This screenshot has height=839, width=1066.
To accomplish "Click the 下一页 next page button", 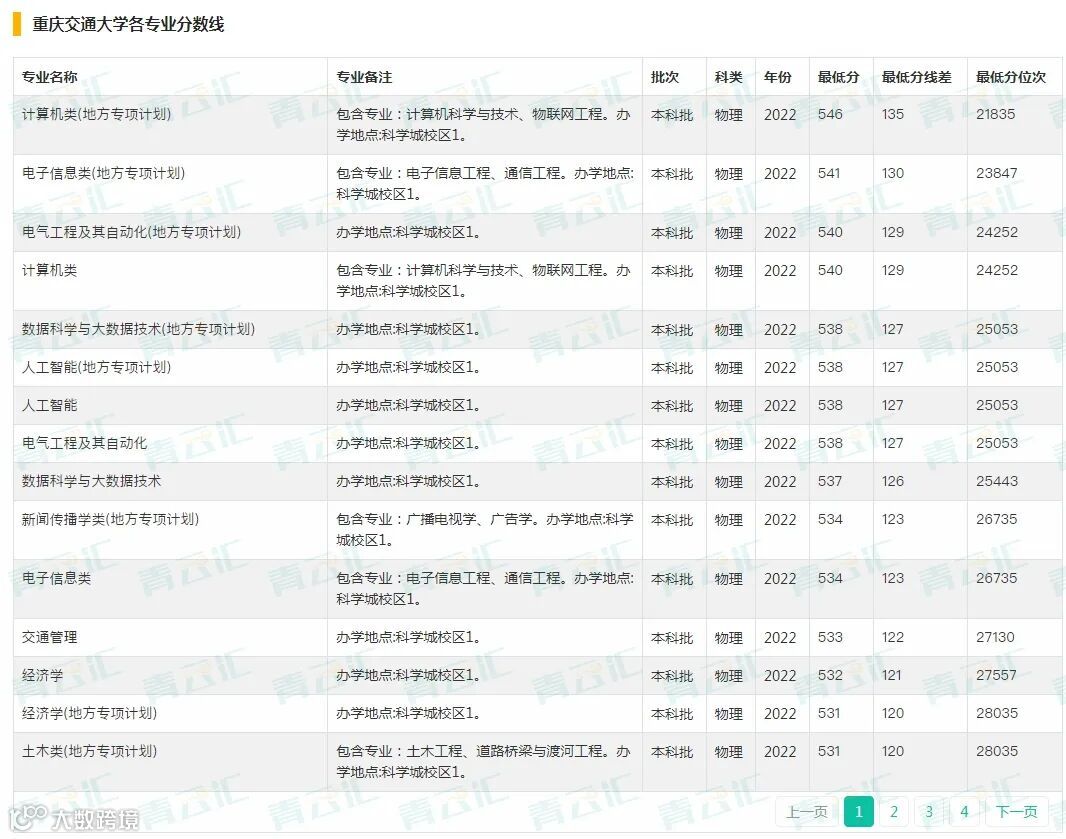I will [x=1016, y=811].
